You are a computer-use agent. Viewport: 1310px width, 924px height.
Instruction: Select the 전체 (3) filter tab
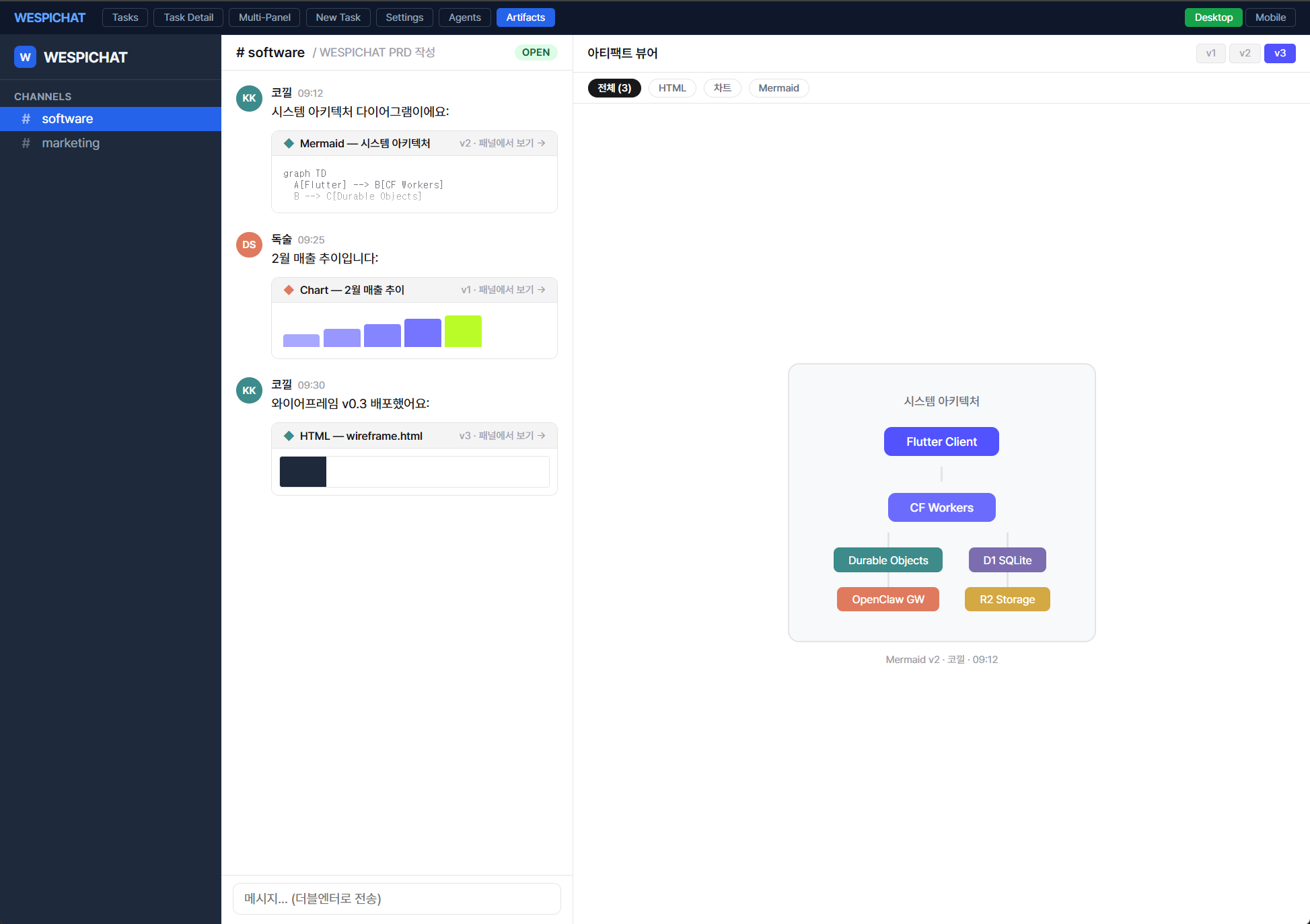(x=614, y=87)
